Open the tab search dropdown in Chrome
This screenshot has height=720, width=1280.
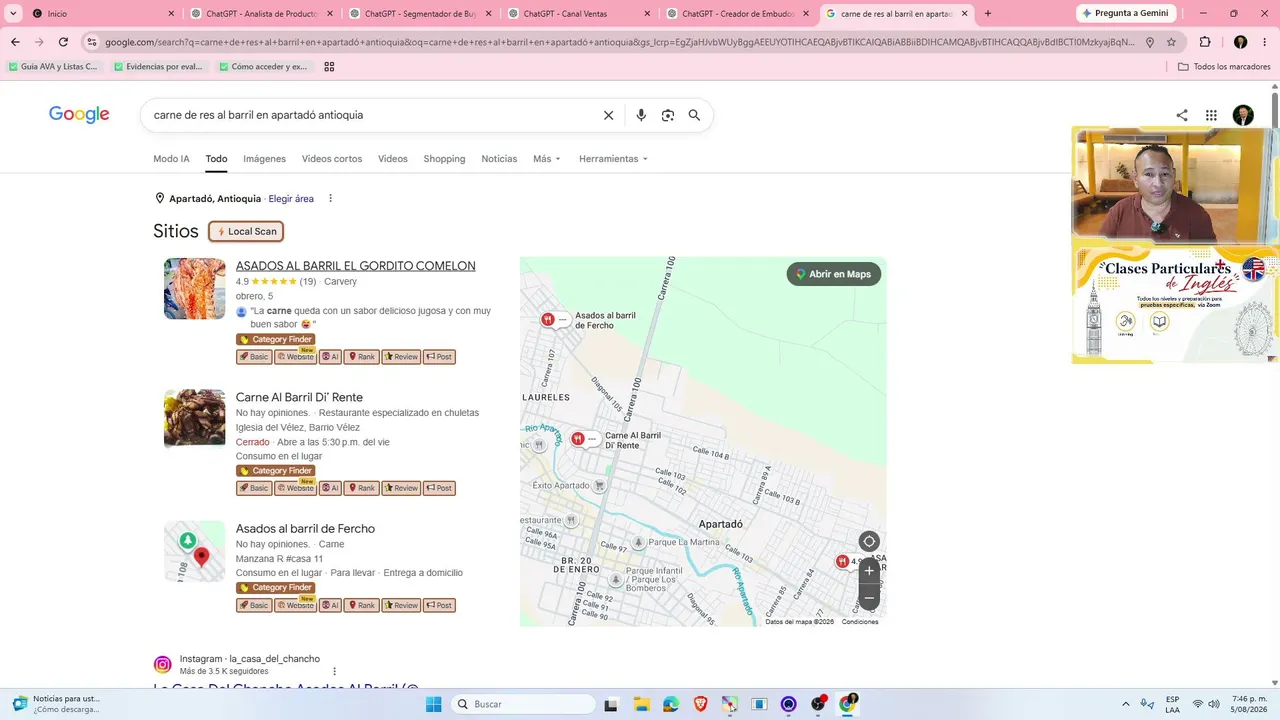tap(13, 14)
